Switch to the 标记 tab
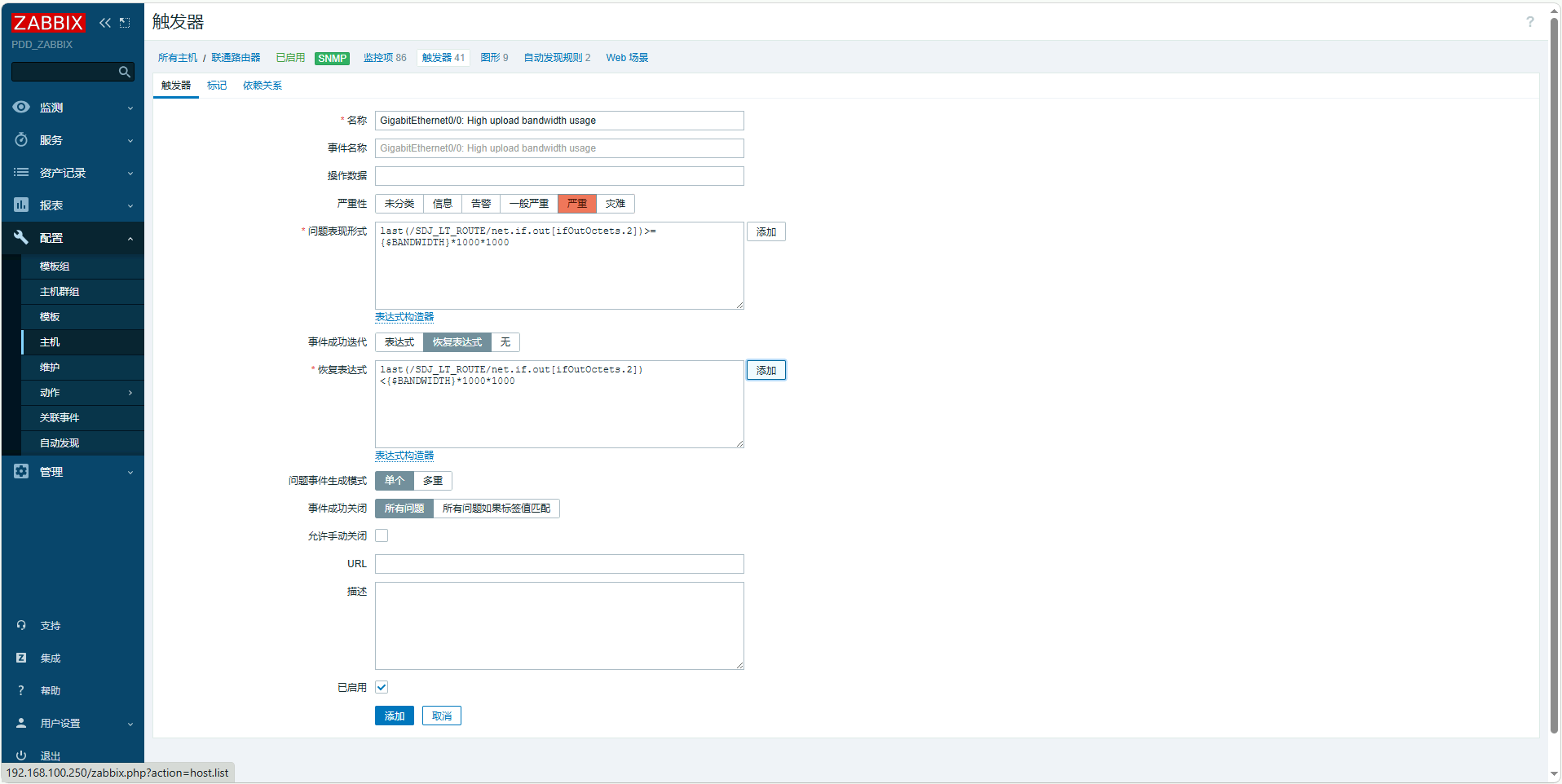1562x784 pixels. pos(217,86)
